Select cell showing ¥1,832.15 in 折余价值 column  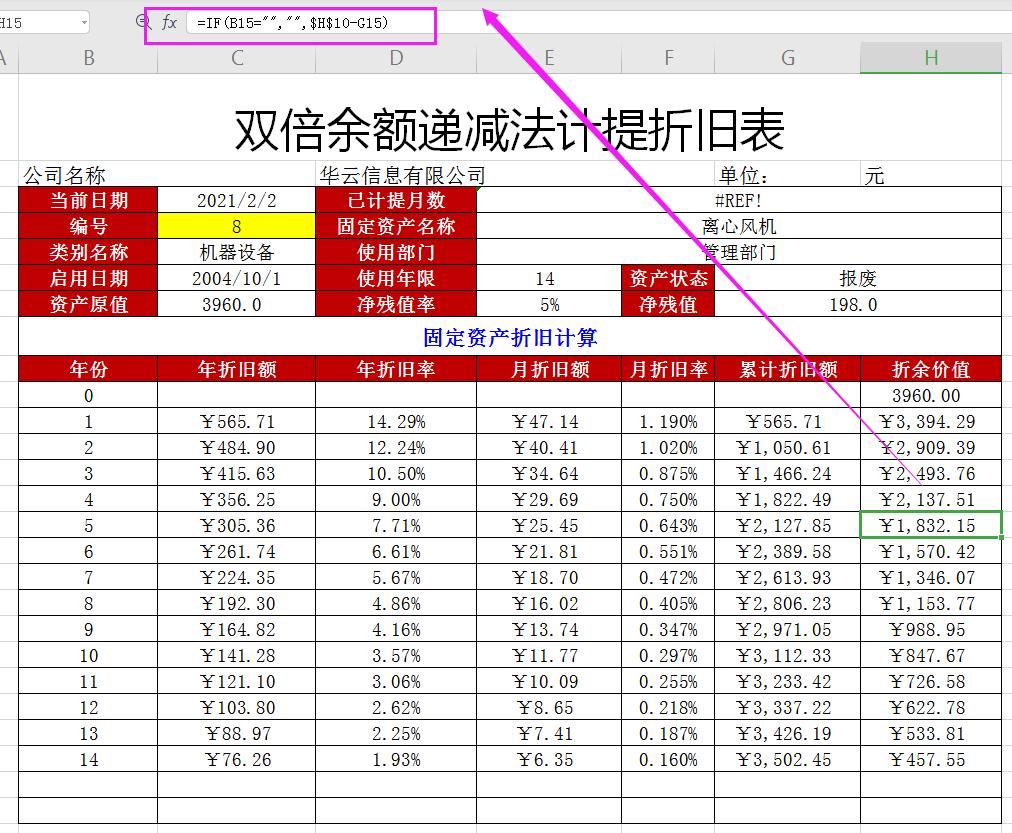(x=930, y=524)
